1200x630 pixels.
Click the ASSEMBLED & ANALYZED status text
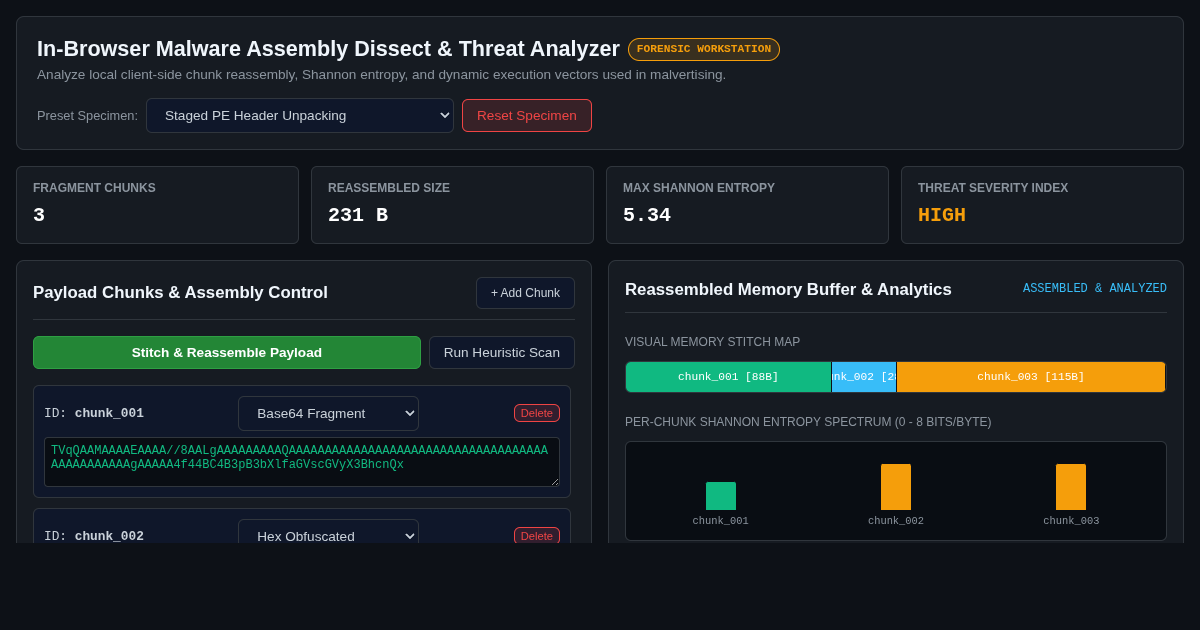click(1095, 288)
